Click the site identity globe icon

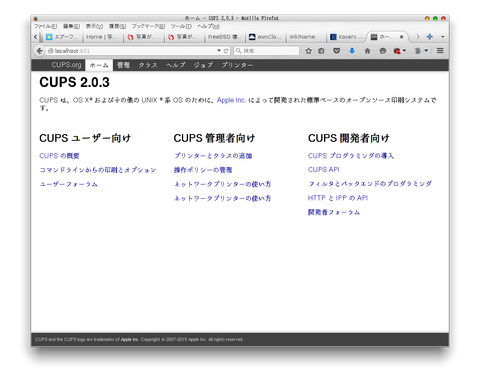[51, 51]
